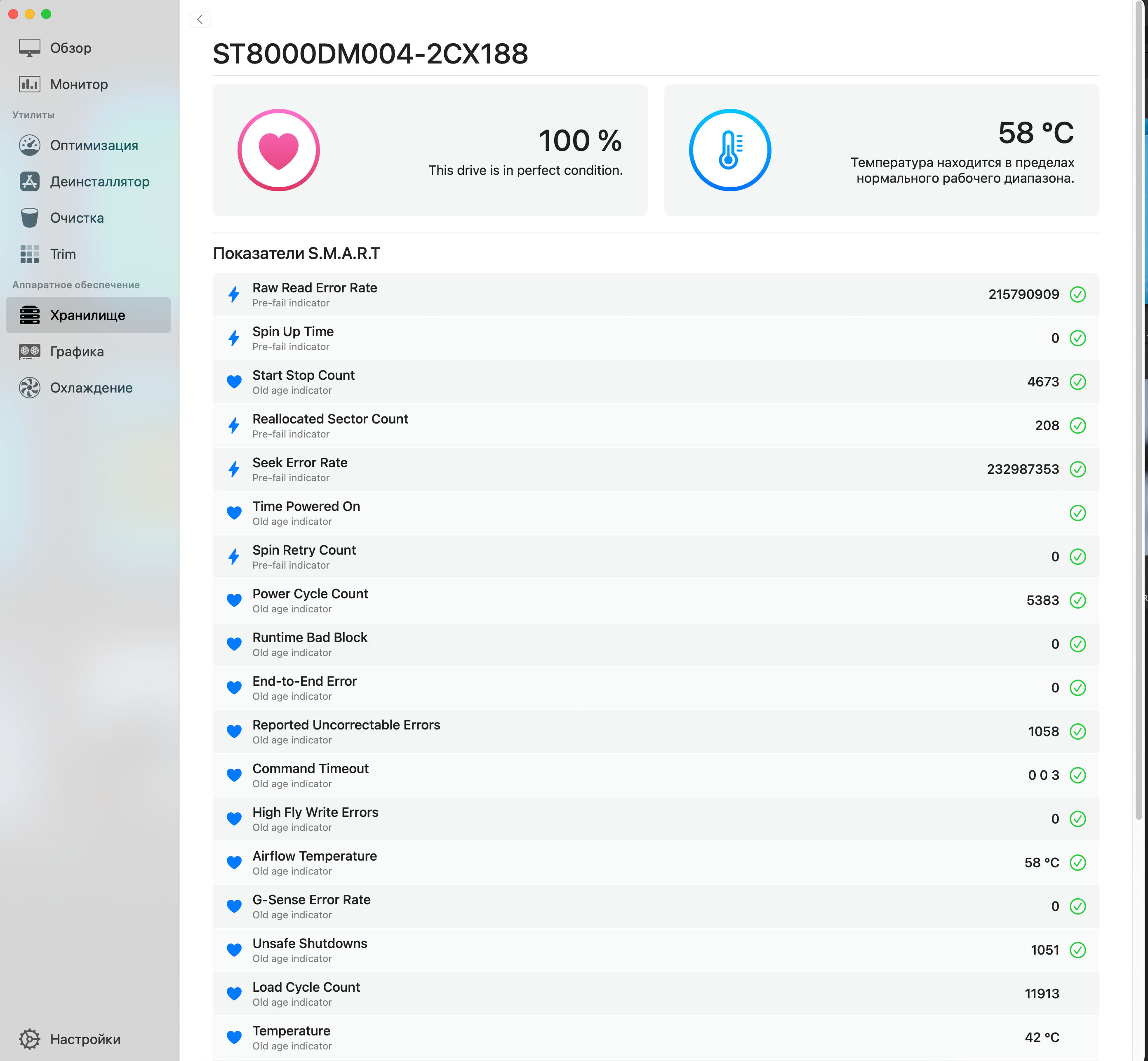Open the Обзор section in the sidebar

point(88,48)
